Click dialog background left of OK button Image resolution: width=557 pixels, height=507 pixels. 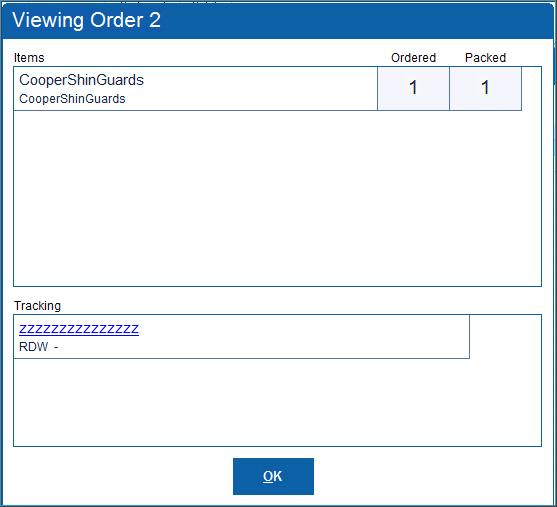click(117, 476)
